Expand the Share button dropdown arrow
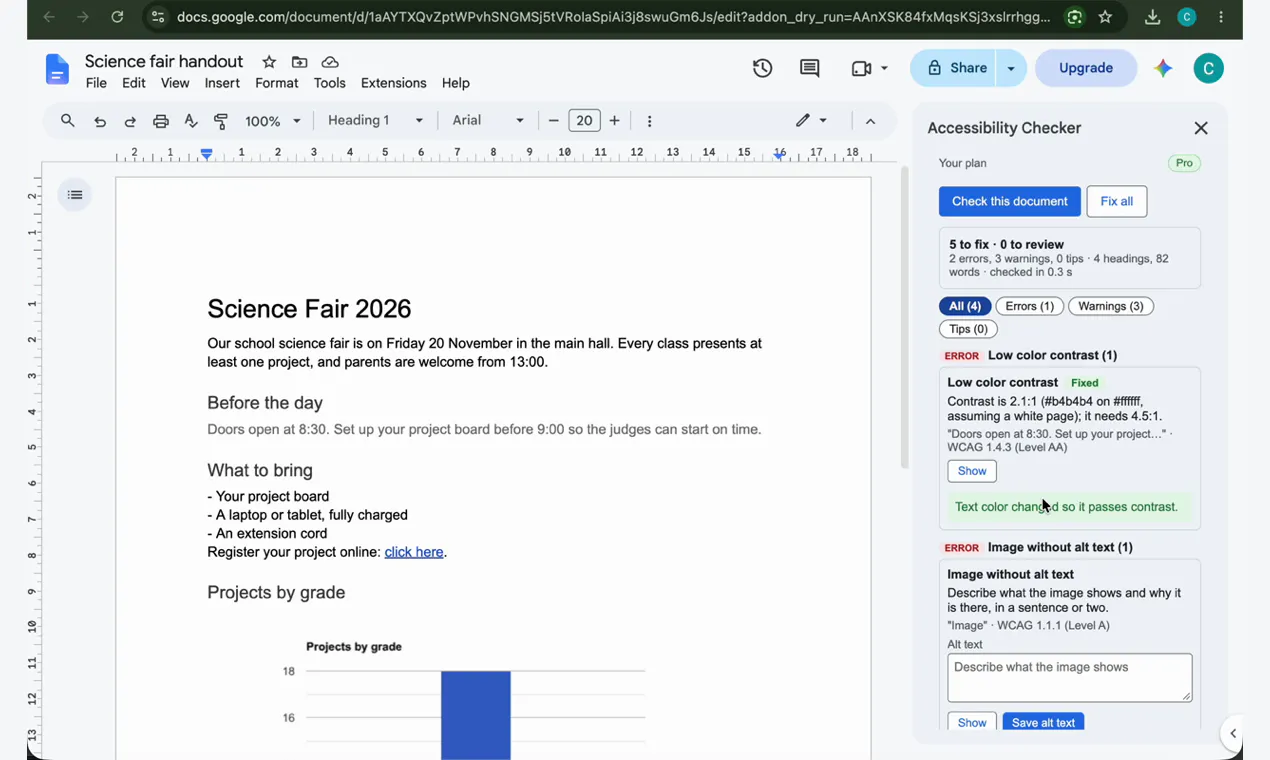 click(1011, 68)
